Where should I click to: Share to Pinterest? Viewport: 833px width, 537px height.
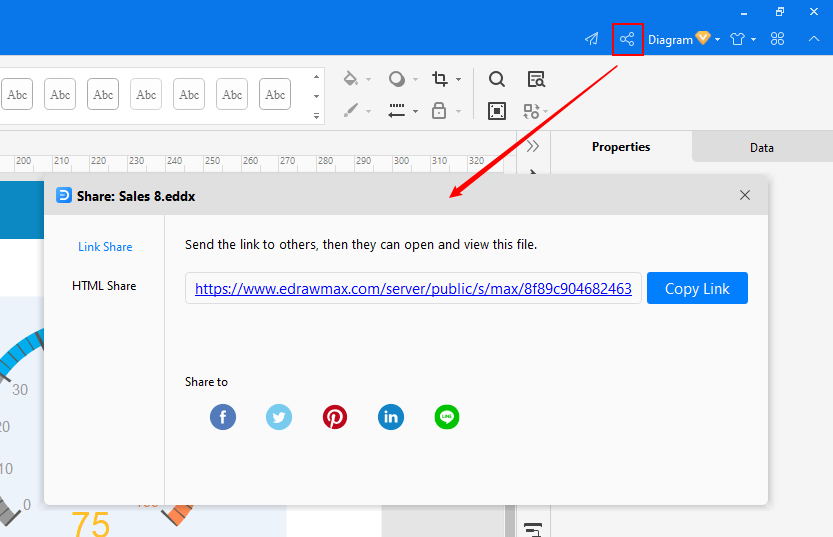[x=335, y=417]
